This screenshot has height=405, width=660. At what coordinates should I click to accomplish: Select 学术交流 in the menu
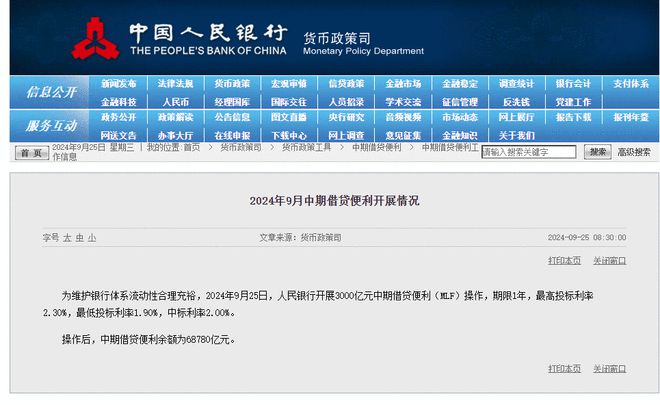click(403, 102)
